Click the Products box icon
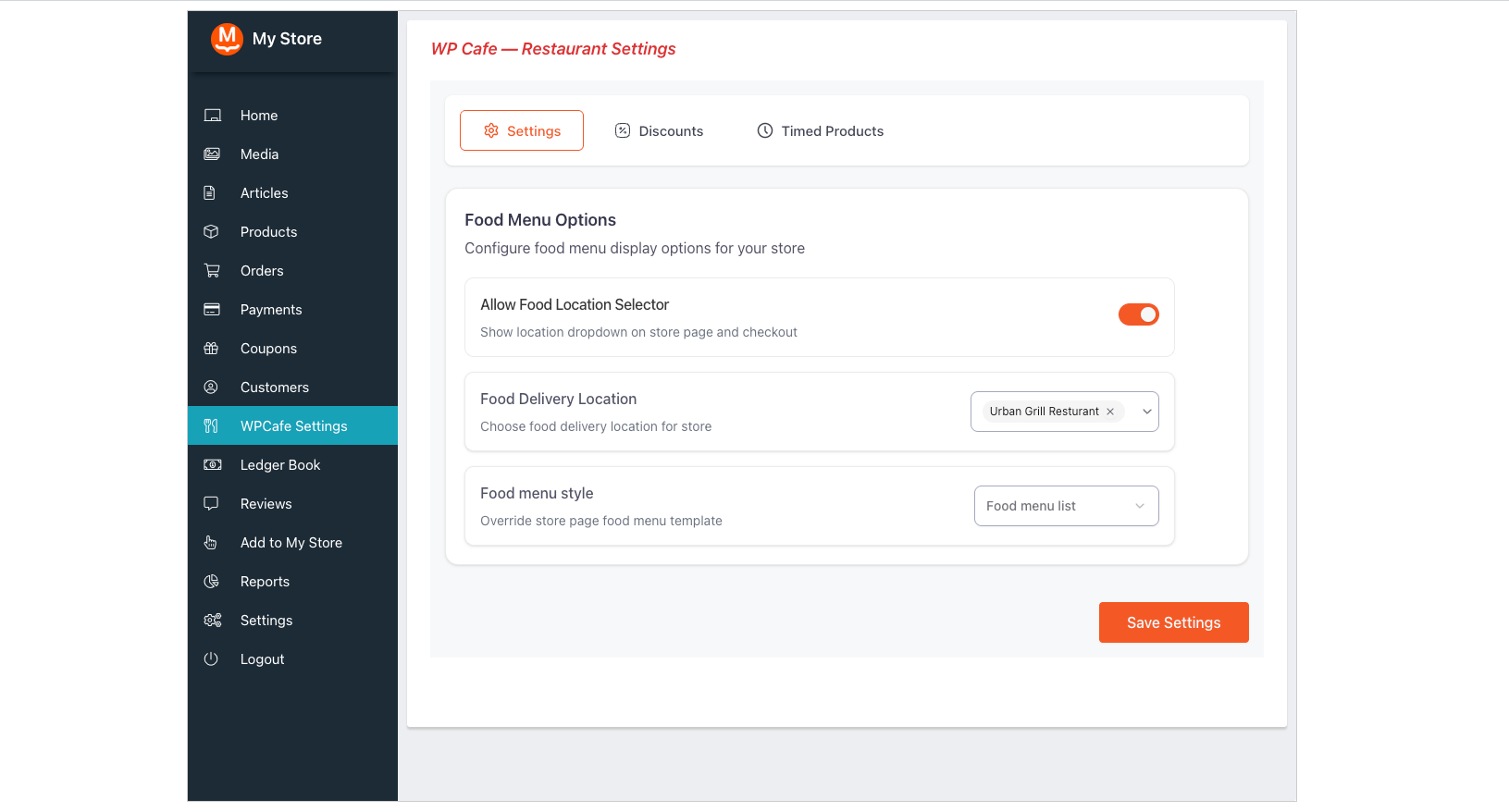1509x812 pixels. tap(211, 232)
